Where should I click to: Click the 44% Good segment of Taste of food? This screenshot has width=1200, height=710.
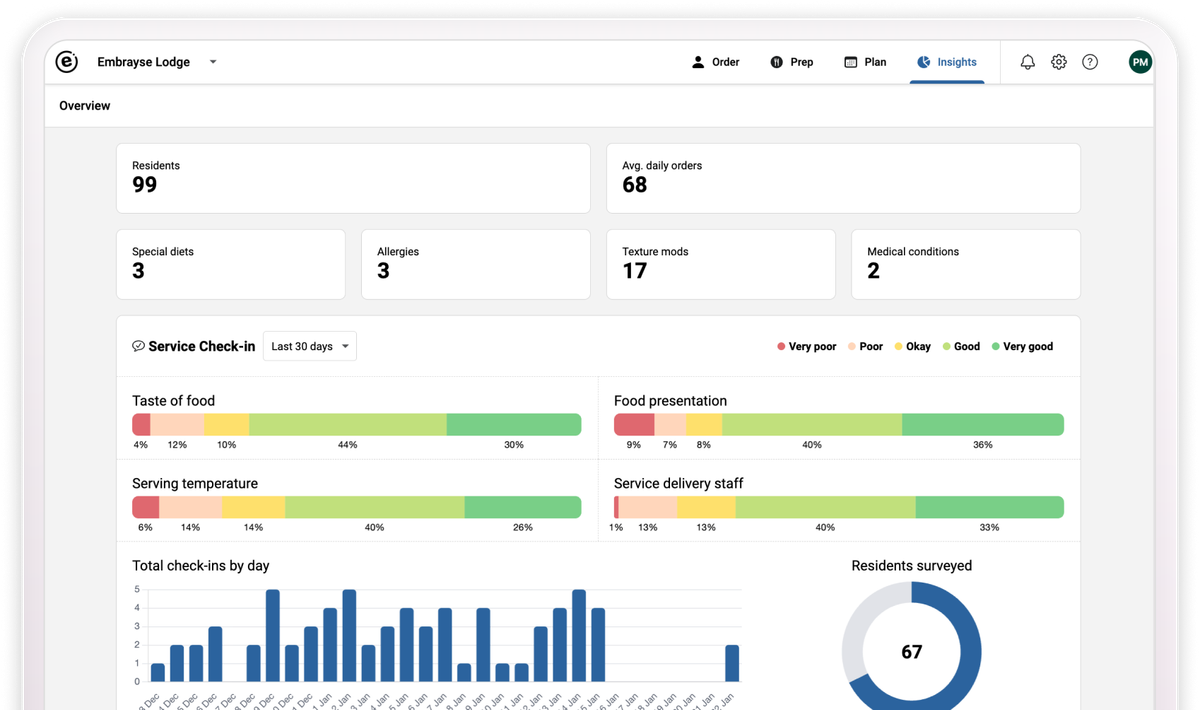point(348,424)
